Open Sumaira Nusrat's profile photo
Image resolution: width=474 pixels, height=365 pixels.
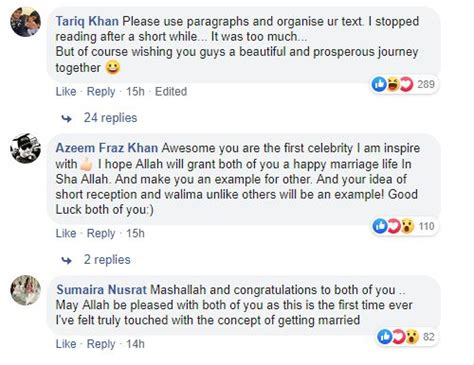coord(25,290)
